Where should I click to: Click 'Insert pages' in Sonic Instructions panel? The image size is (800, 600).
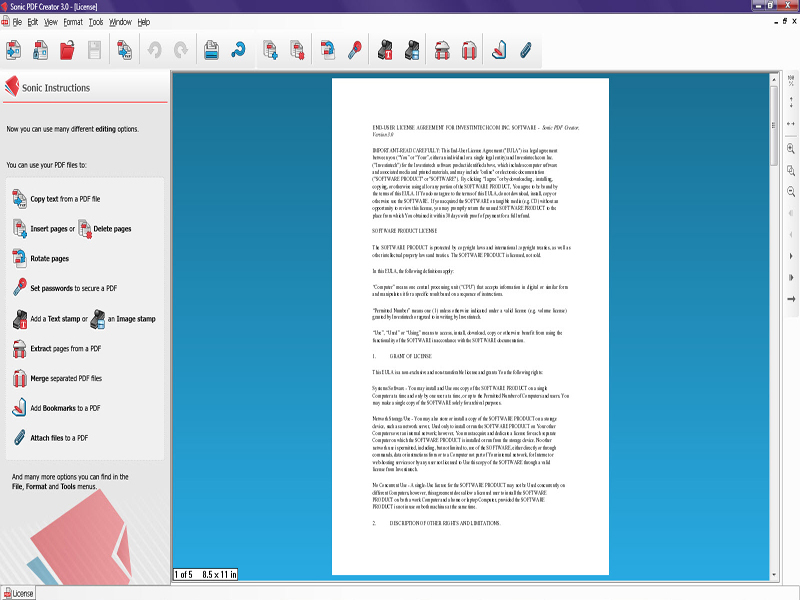[x=49, y=229]
